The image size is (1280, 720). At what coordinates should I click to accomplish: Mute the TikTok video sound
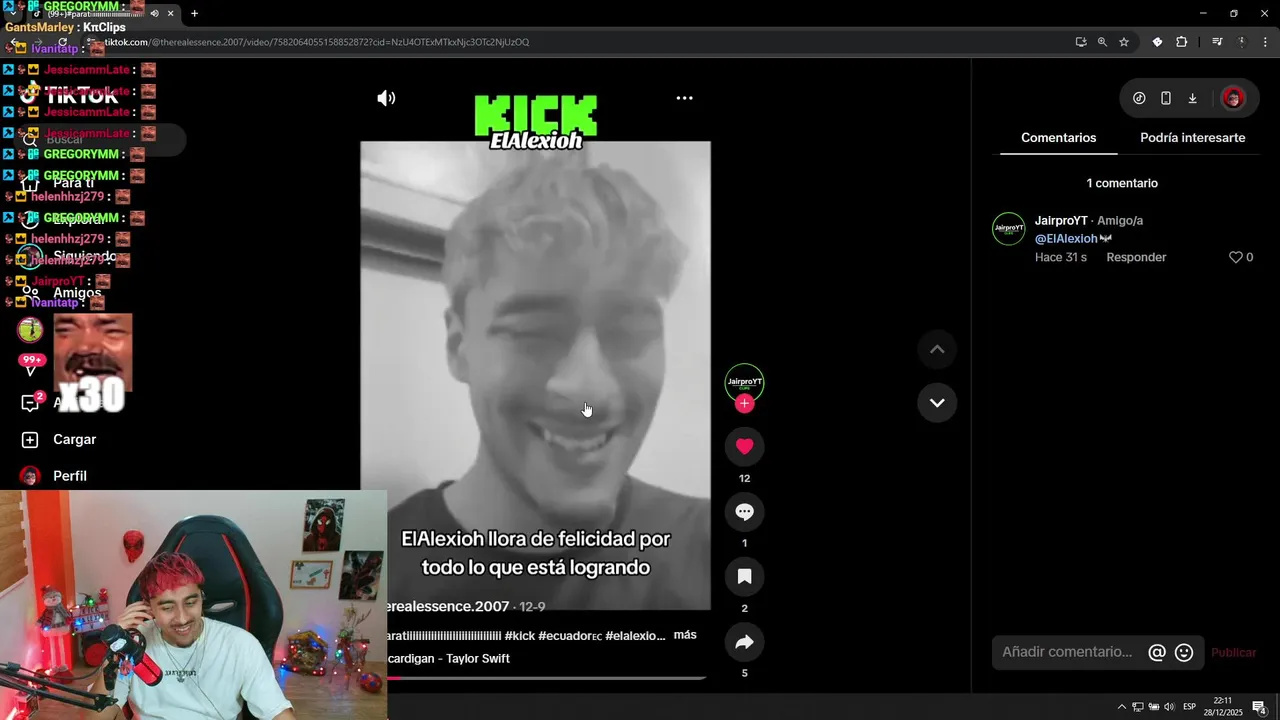click(386, 98)
